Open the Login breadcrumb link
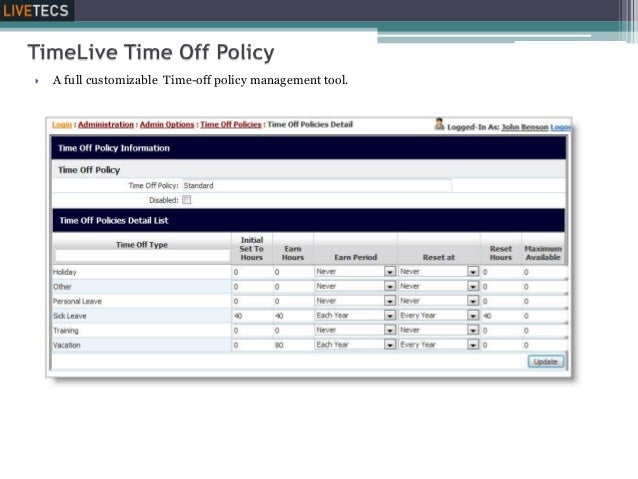This screenshot has height=479, width=638. tap(62, 125)
